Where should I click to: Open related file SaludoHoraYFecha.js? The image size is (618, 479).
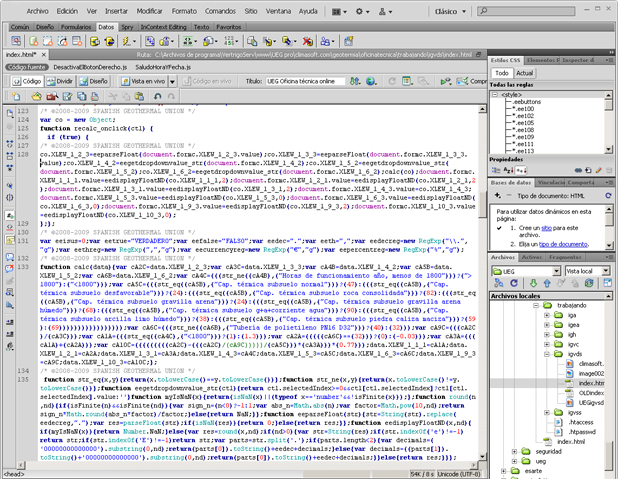point(163,67)
